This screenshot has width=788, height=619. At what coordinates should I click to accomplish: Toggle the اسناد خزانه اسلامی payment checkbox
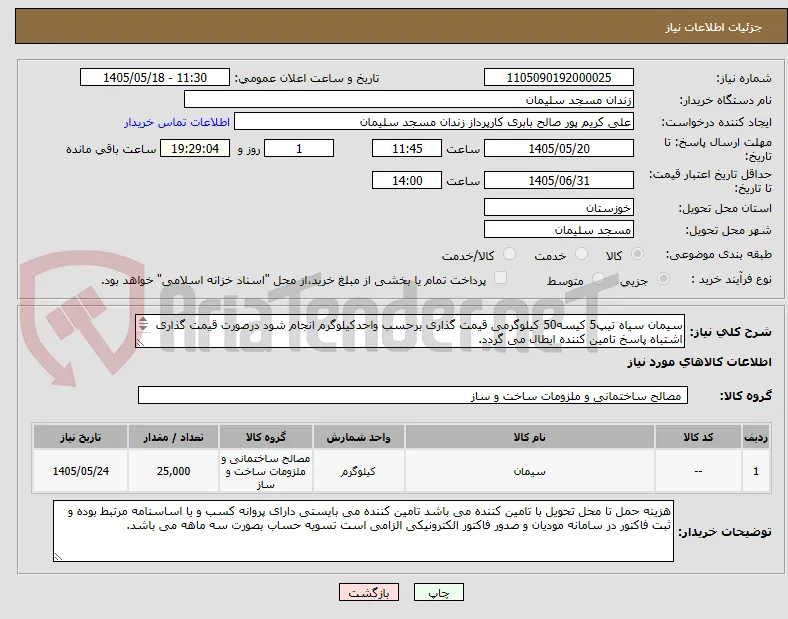tap(501, 278)
